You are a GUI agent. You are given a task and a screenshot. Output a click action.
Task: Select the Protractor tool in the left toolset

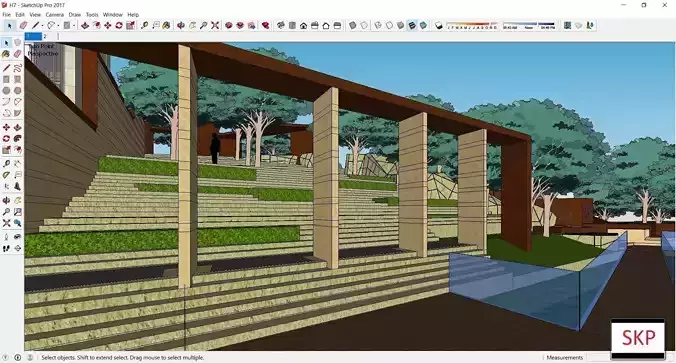coord(6,175)
